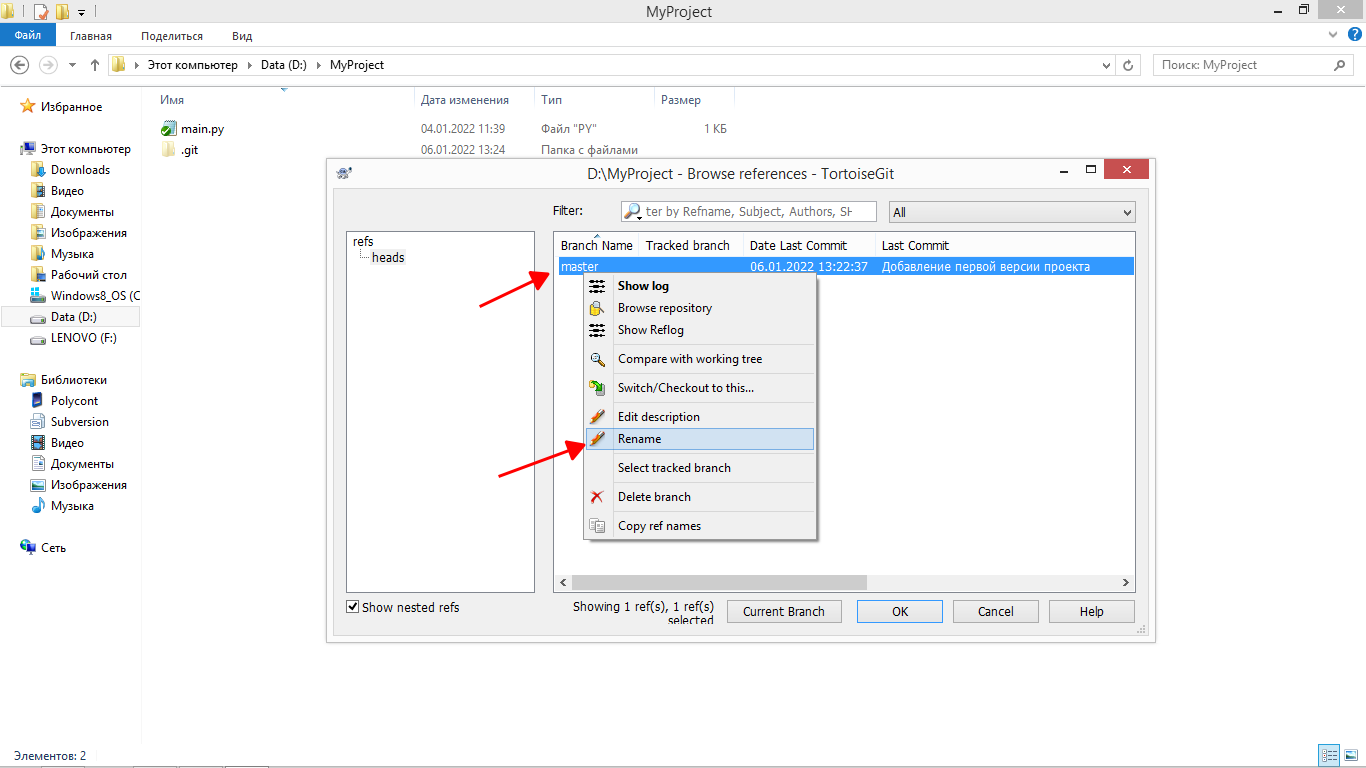The width and height of the screenshot is (1366, 768).
Task: Select the master branch row
Action: point(844,267)
